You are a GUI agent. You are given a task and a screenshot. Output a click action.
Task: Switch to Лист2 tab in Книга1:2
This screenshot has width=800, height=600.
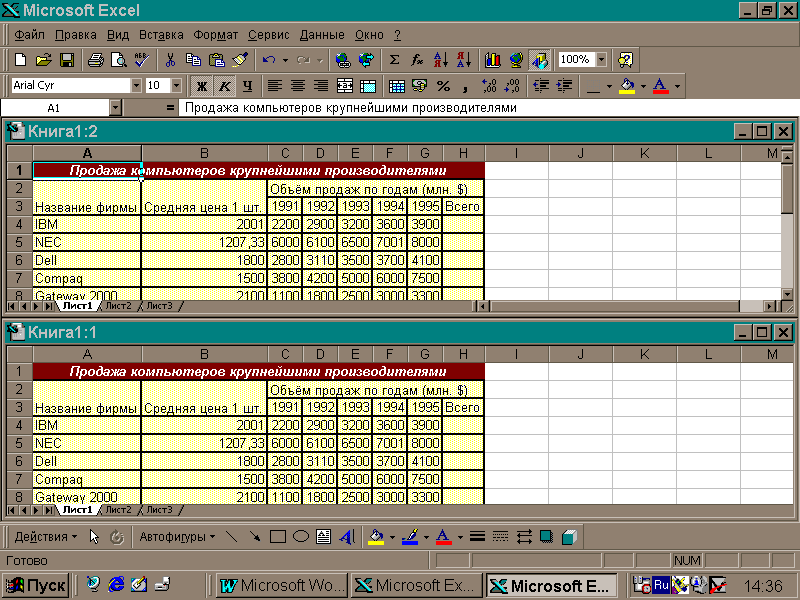pos(117,306)
